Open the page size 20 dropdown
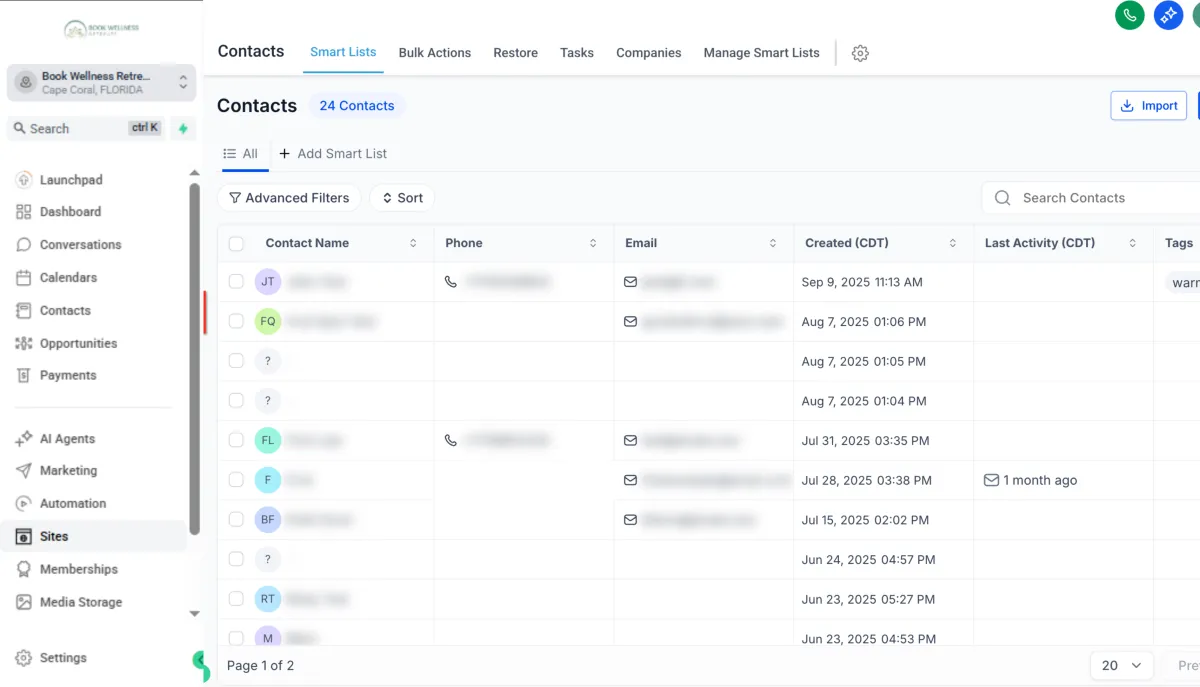The image size is (1200, 687). coord(1121,665)
